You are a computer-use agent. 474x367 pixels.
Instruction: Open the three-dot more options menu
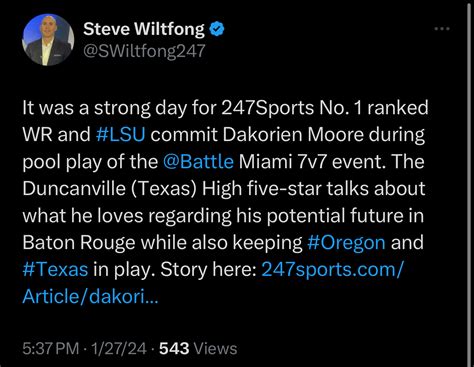442,29
